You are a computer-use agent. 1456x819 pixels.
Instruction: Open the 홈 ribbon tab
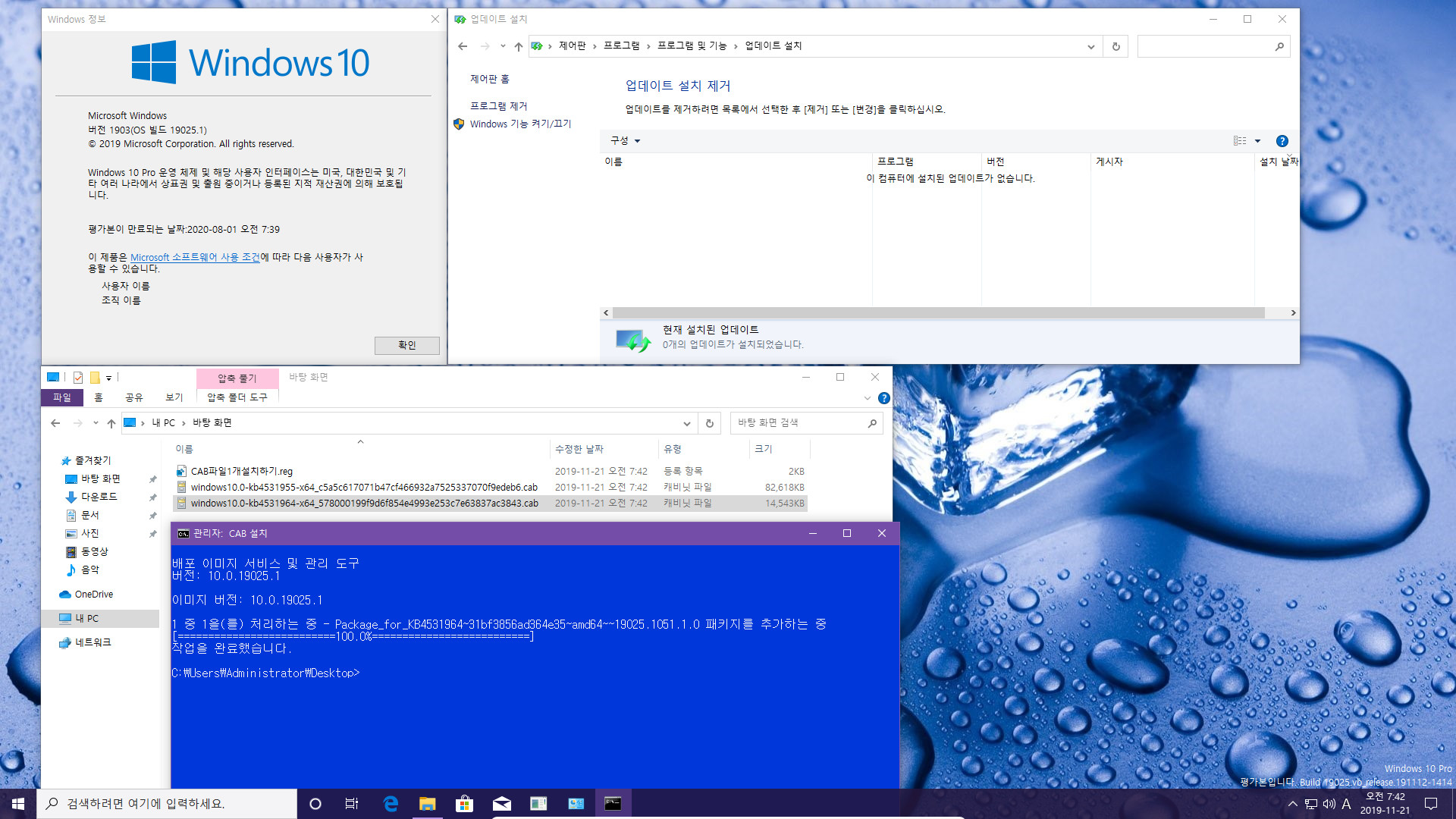pyautogui.click(x=99, y=398)
